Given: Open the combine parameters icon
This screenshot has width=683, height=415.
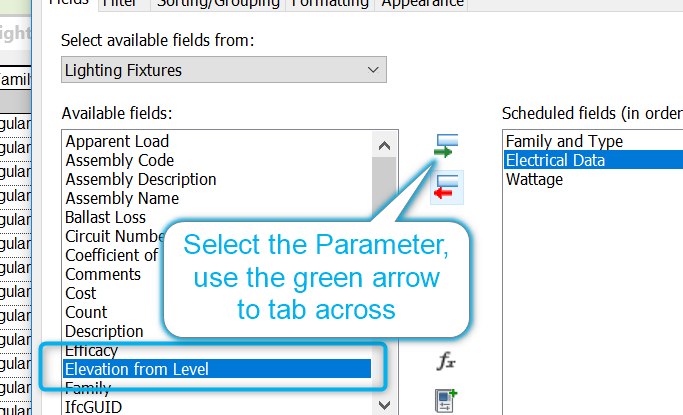Looking at the screenshot, I should click(446, 400).
